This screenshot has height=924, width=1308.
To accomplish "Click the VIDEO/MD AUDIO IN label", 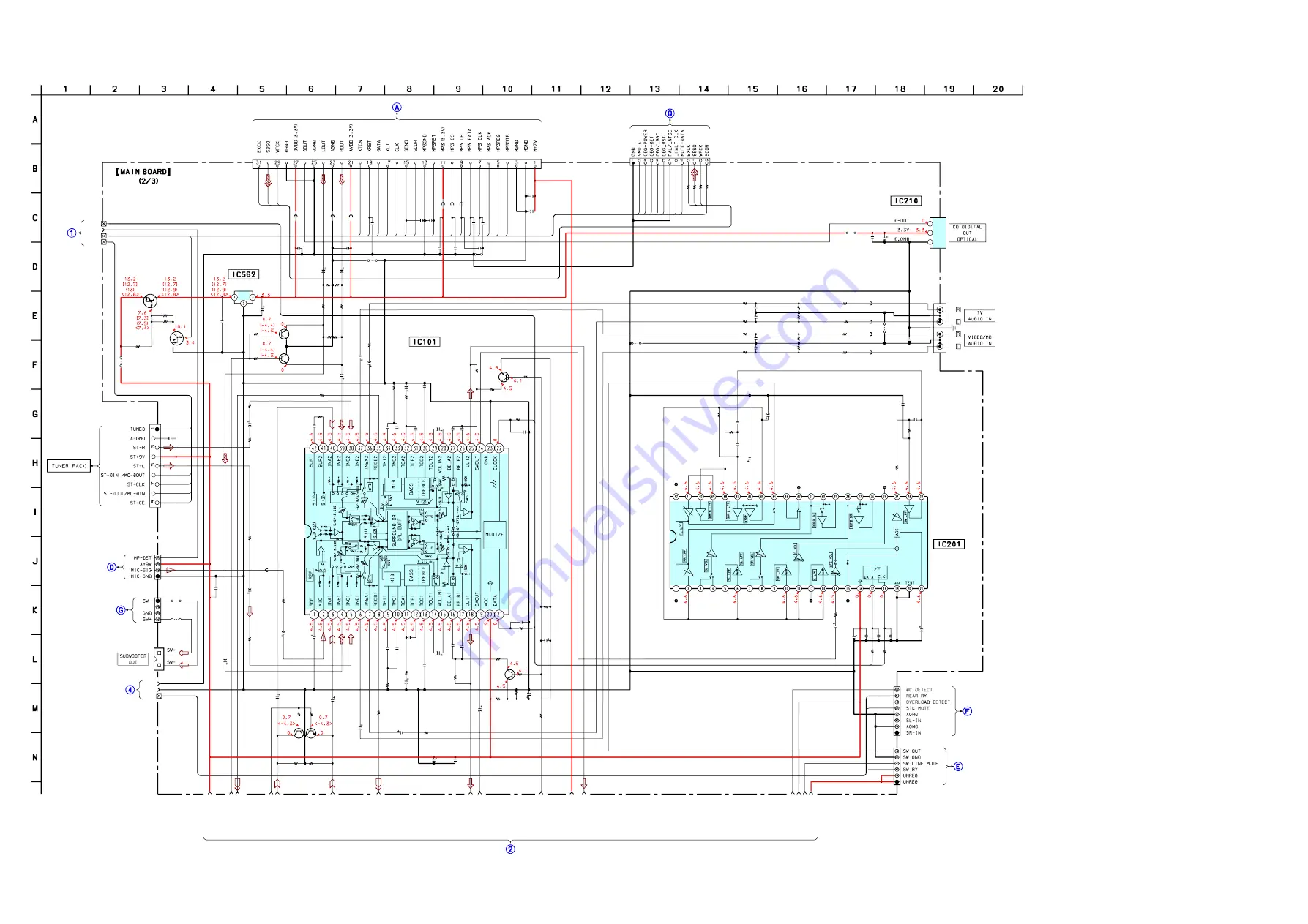I will click(980, 340).
